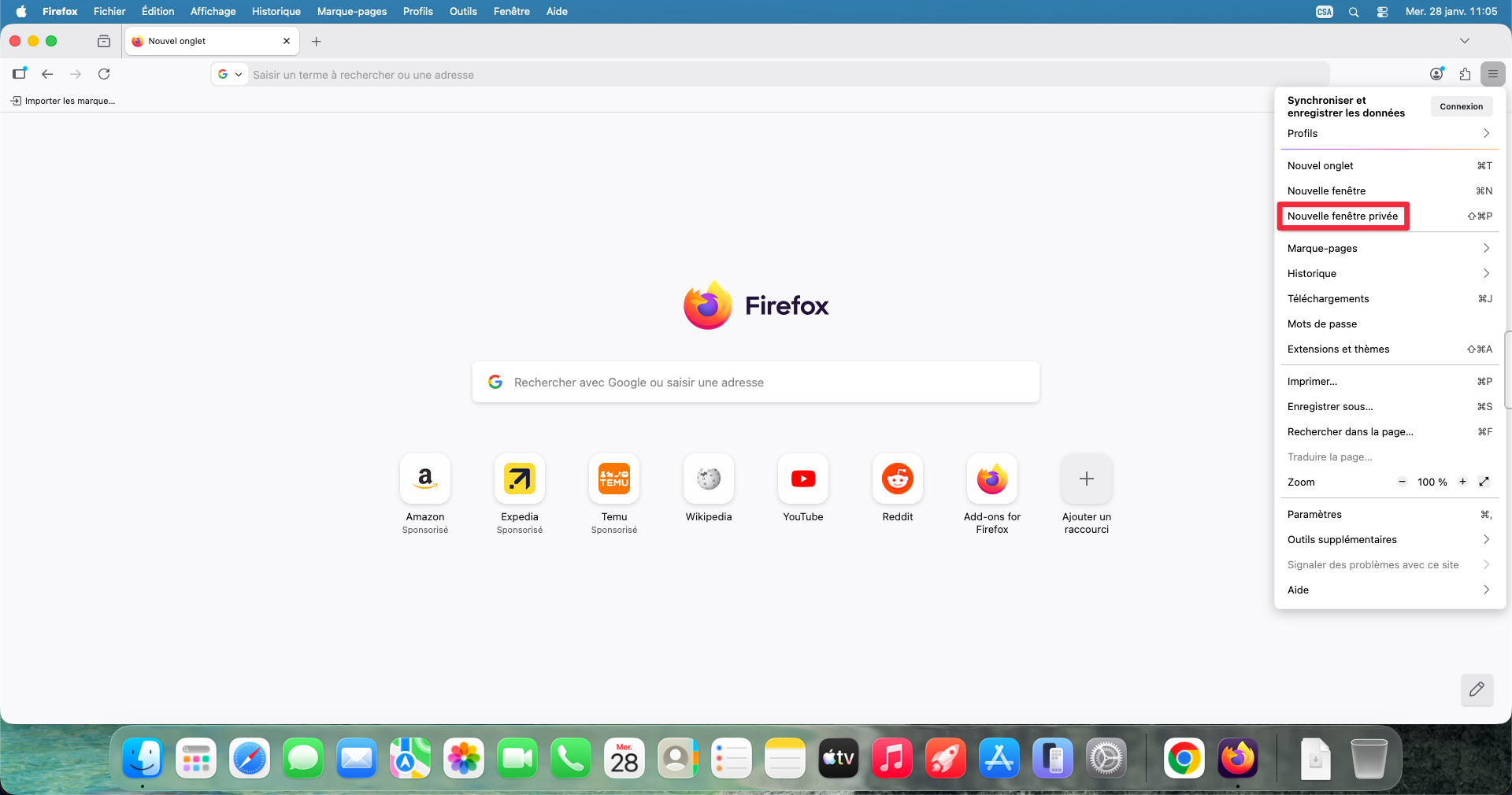The width and height of the screenshot is (1512, 795).
Task: Launch Safari from the Dock
Action: [250, 759]
